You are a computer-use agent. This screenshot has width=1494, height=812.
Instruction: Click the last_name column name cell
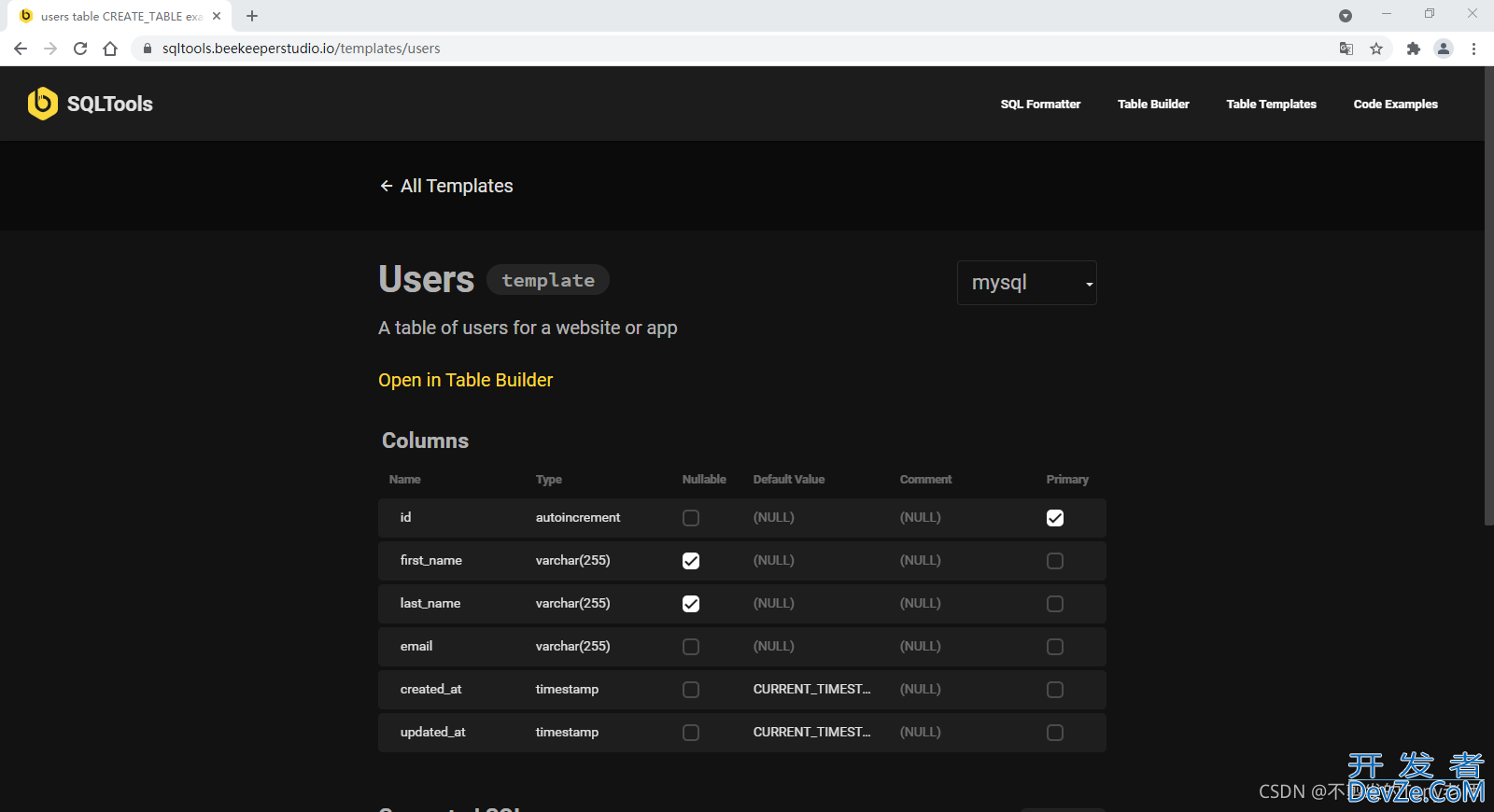tap(430, 603)
